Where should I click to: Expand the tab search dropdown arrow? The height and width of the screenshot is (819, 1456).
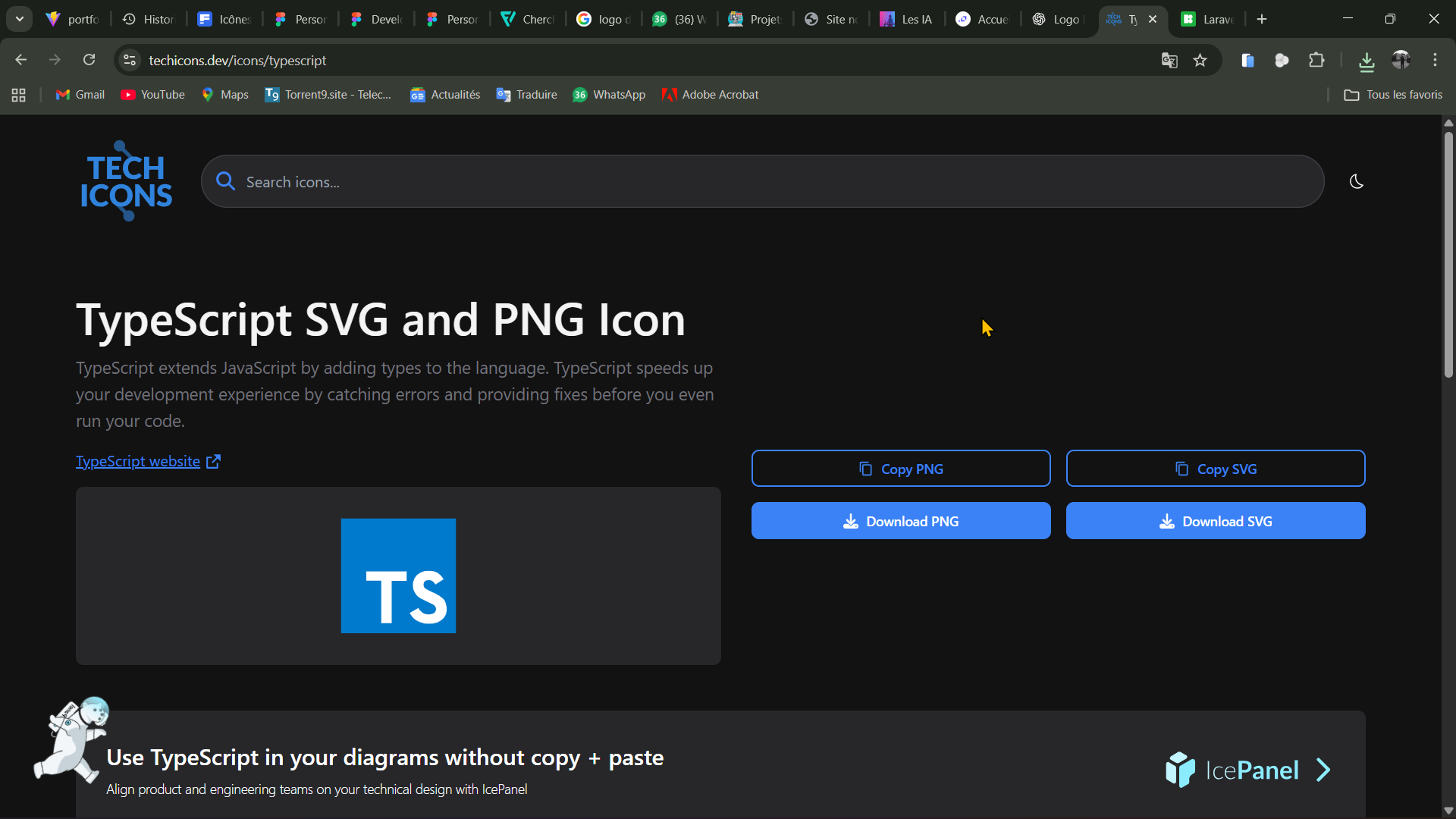point(20,19)
